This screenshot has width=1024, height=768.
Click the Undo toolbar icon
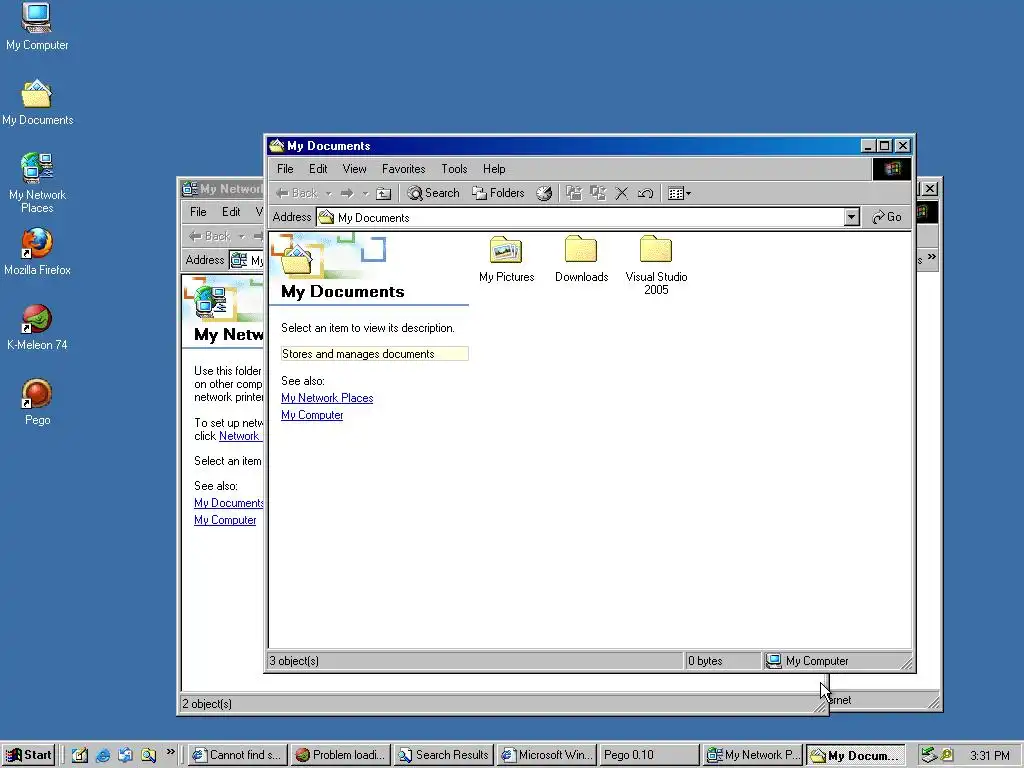coord(645,193)
